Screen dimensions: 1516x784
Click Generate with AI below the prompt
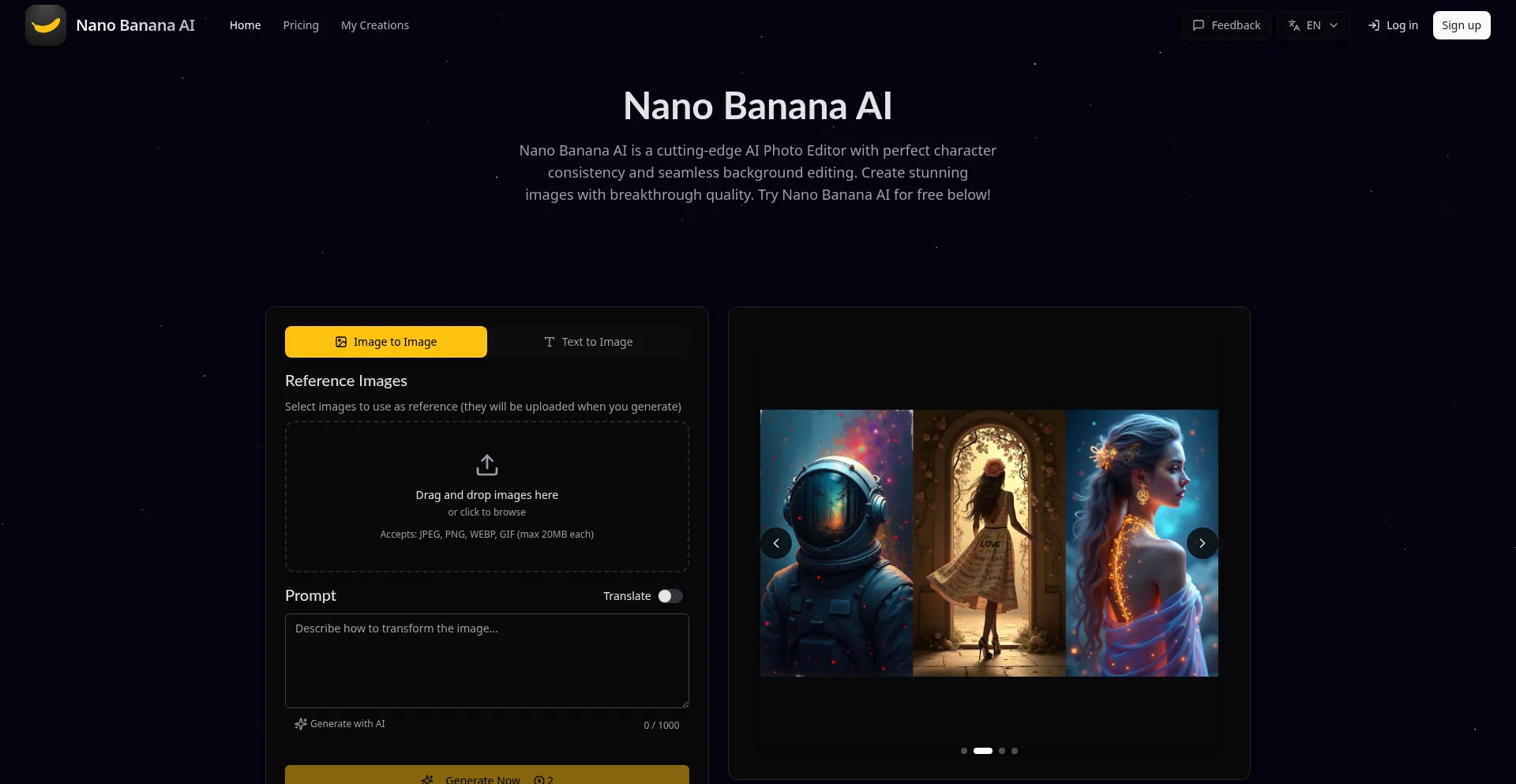click(x=340, y=724)
